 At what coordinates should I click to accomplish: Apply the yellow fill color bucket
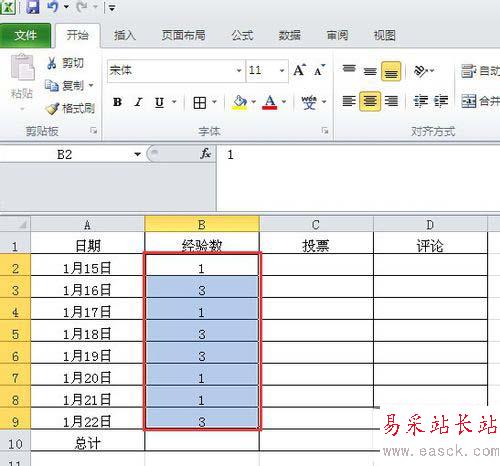(240, 102)
